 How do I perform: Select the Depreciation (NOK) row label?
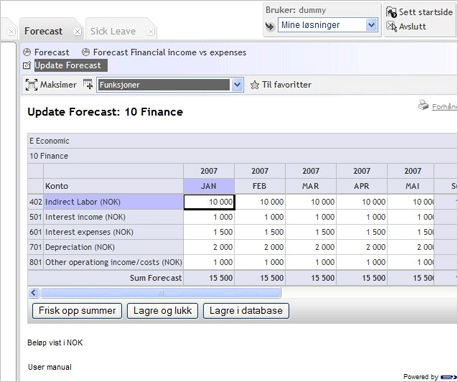click(x=113, y=247)
